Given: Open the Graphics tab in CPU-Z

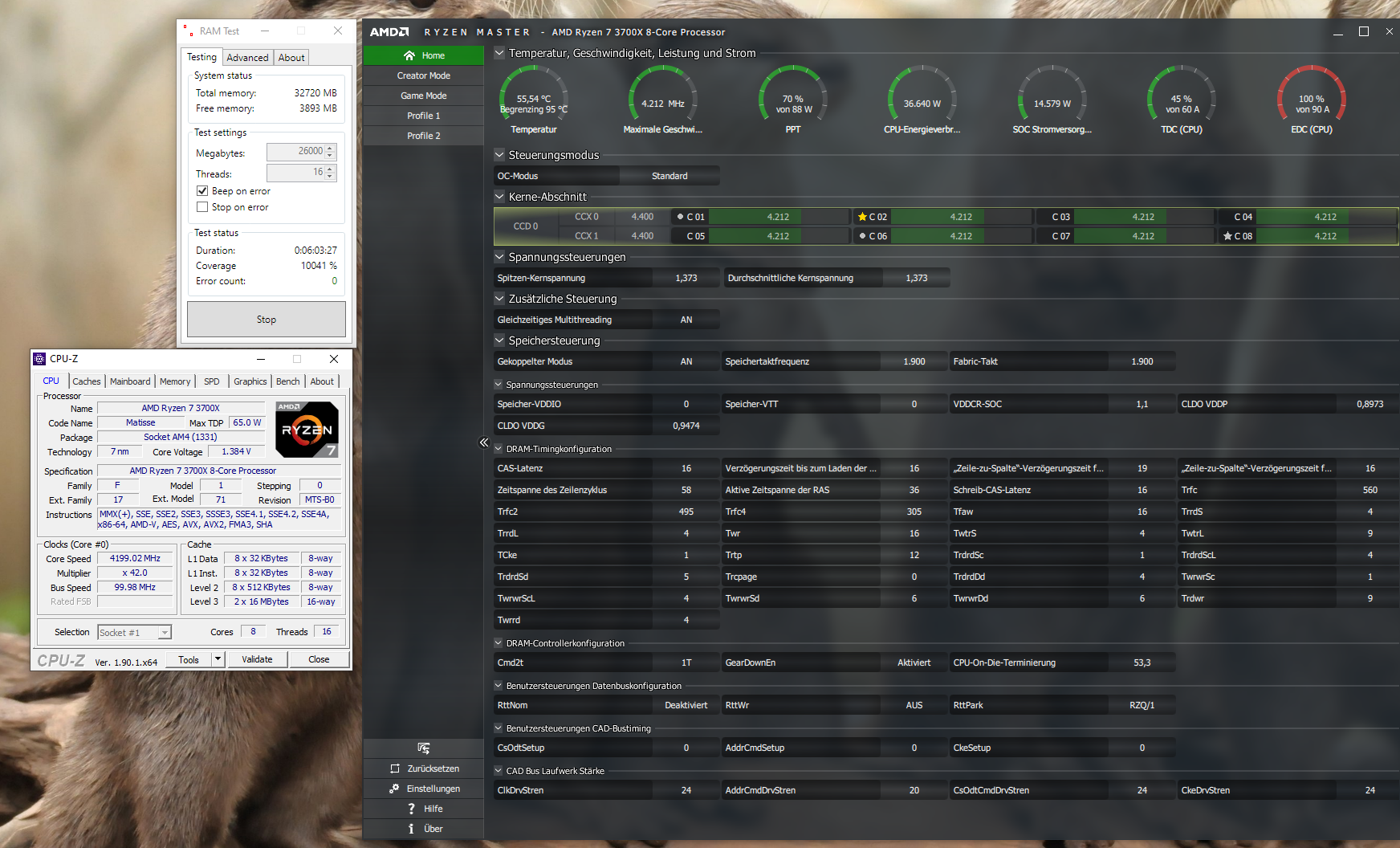Looking at the screenshot, I should [x=250, y=381].
